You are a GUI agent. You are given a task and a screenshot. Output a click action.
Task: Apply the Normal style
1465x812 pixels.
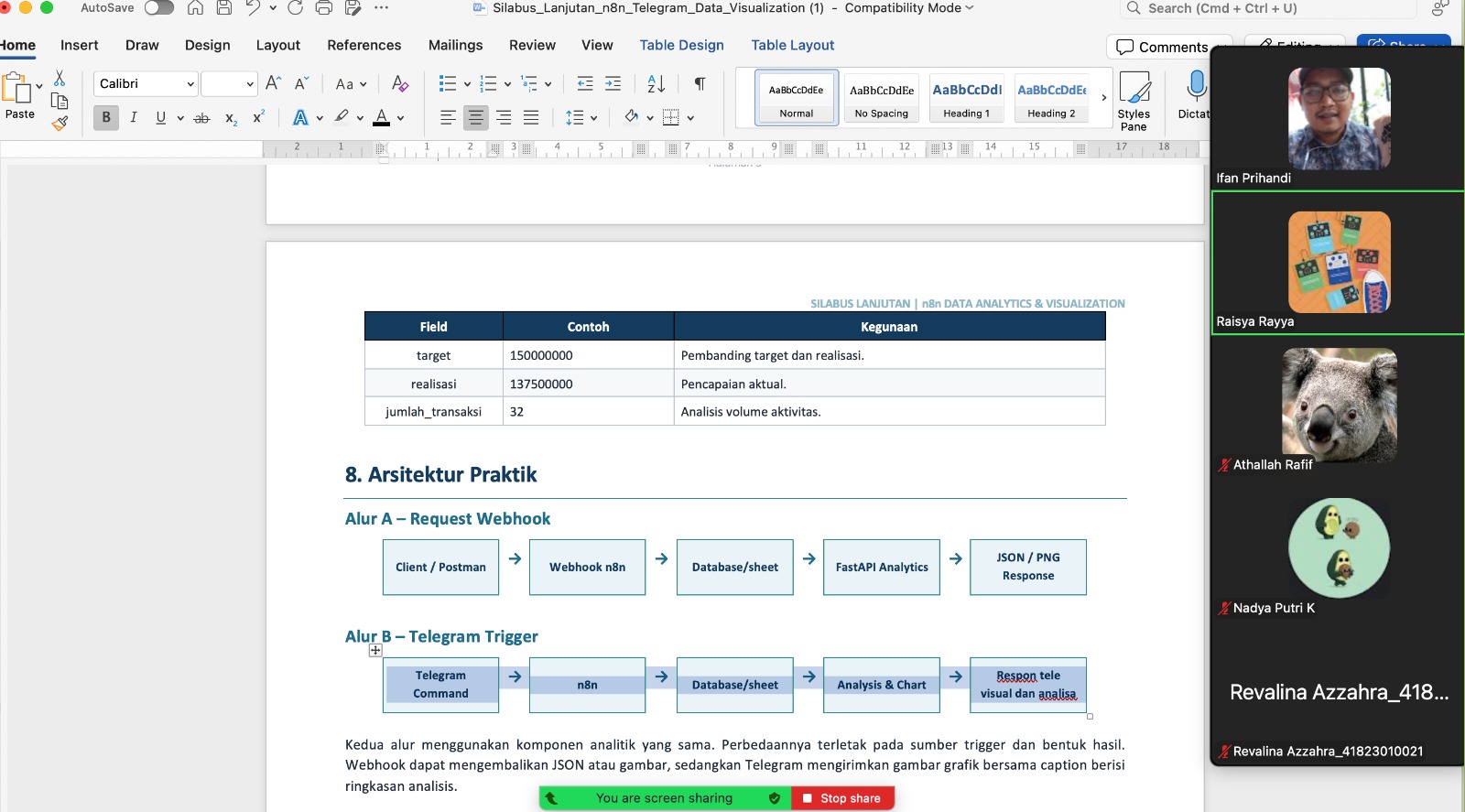coord(797,98)
